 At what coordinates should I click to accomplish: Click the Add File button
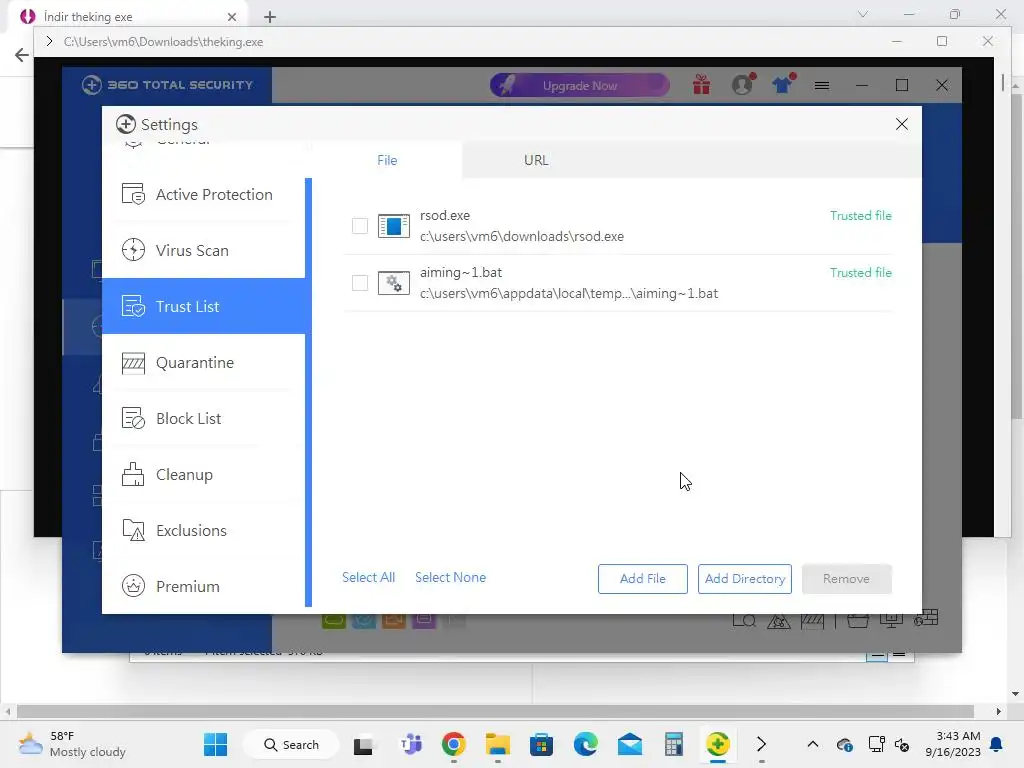click(643, 579)
